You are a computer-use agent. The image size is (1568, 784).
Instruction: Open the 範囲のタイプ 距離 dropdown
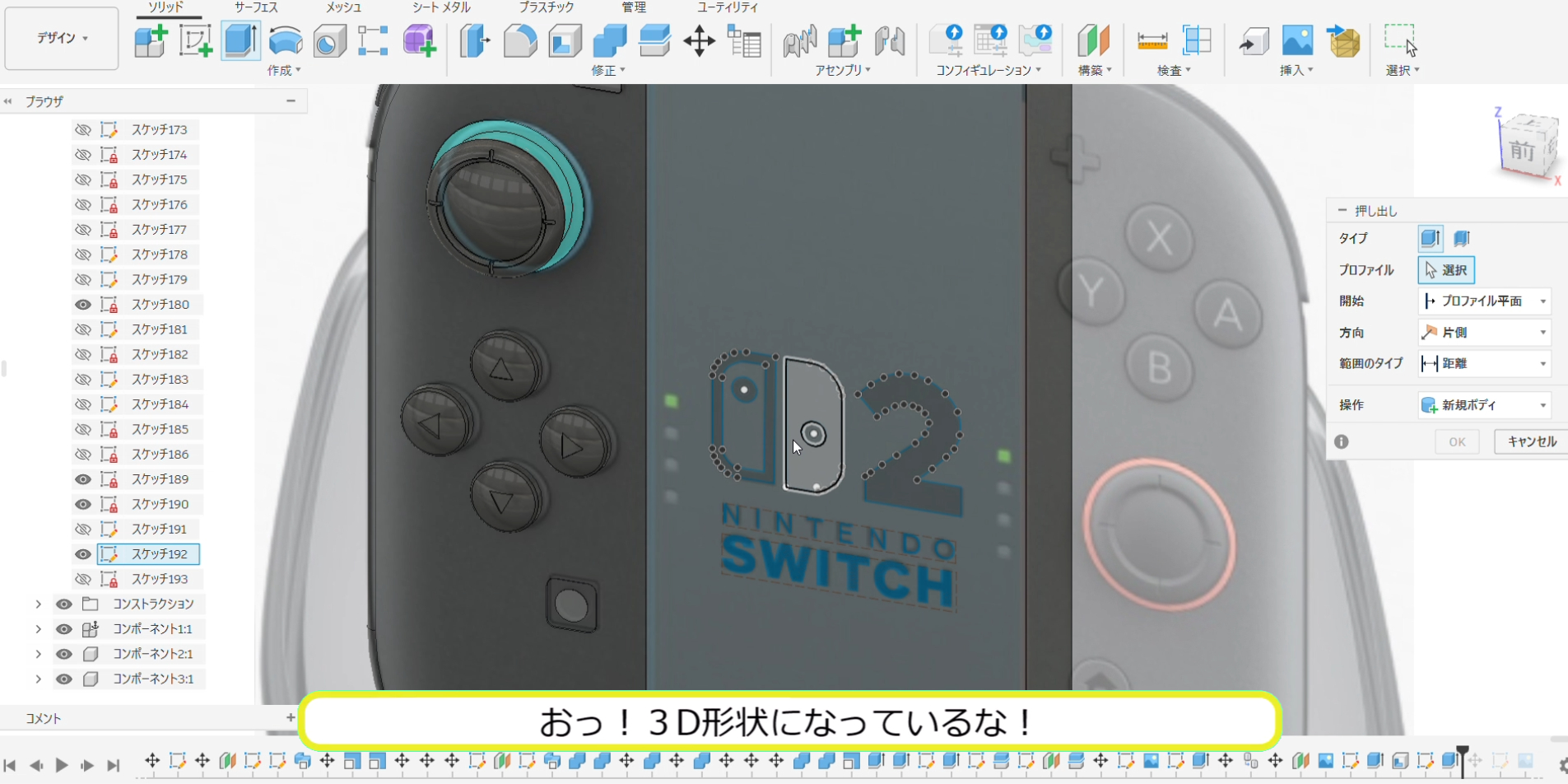point(1485,363)
